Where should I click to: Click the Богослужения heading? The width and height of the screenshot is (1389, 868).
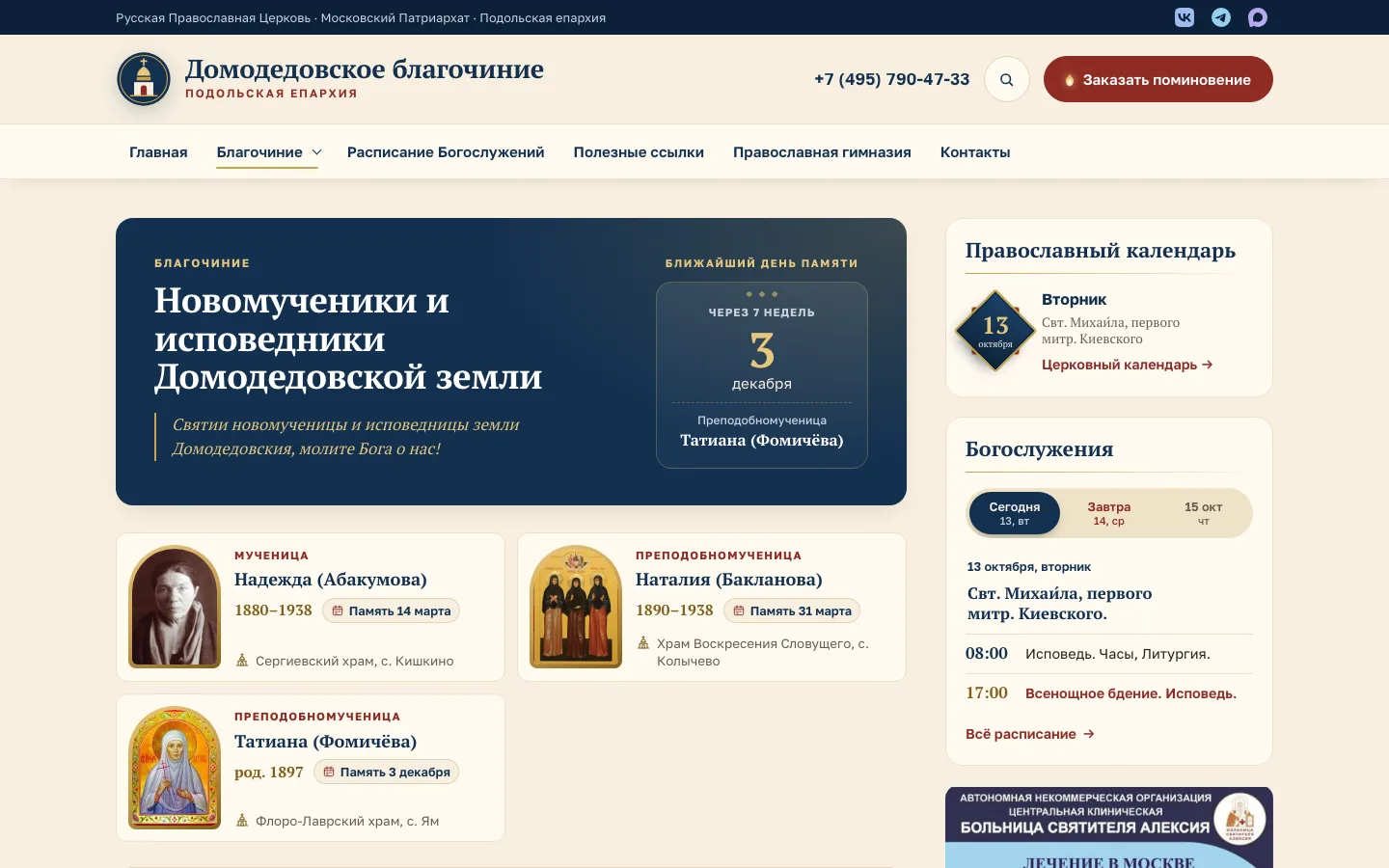click(1040, 449)
